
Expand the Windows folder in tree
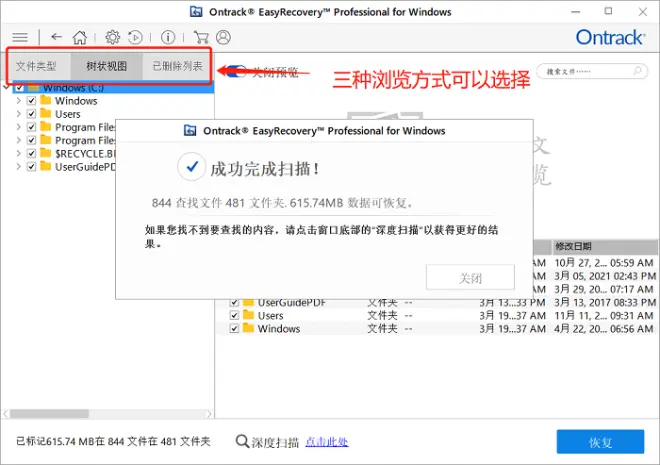tap(19, 101)
